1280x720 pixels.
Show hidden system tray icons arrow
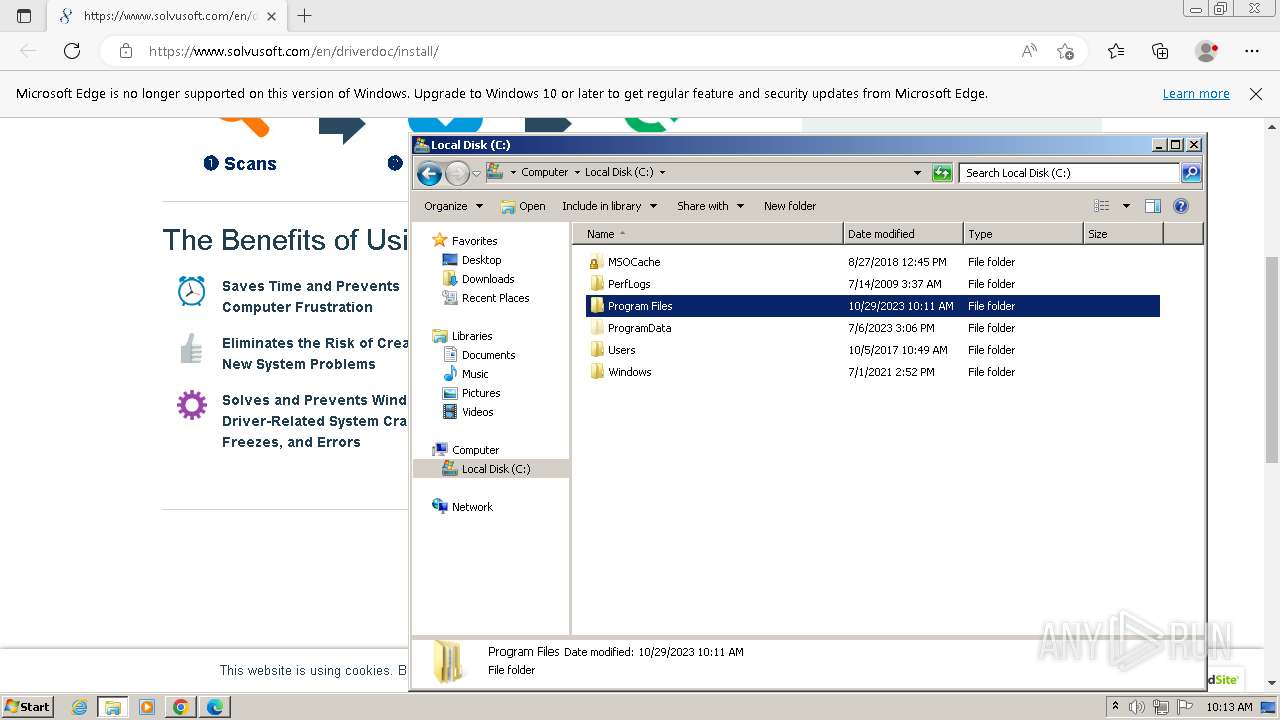tap(1116, 707)
